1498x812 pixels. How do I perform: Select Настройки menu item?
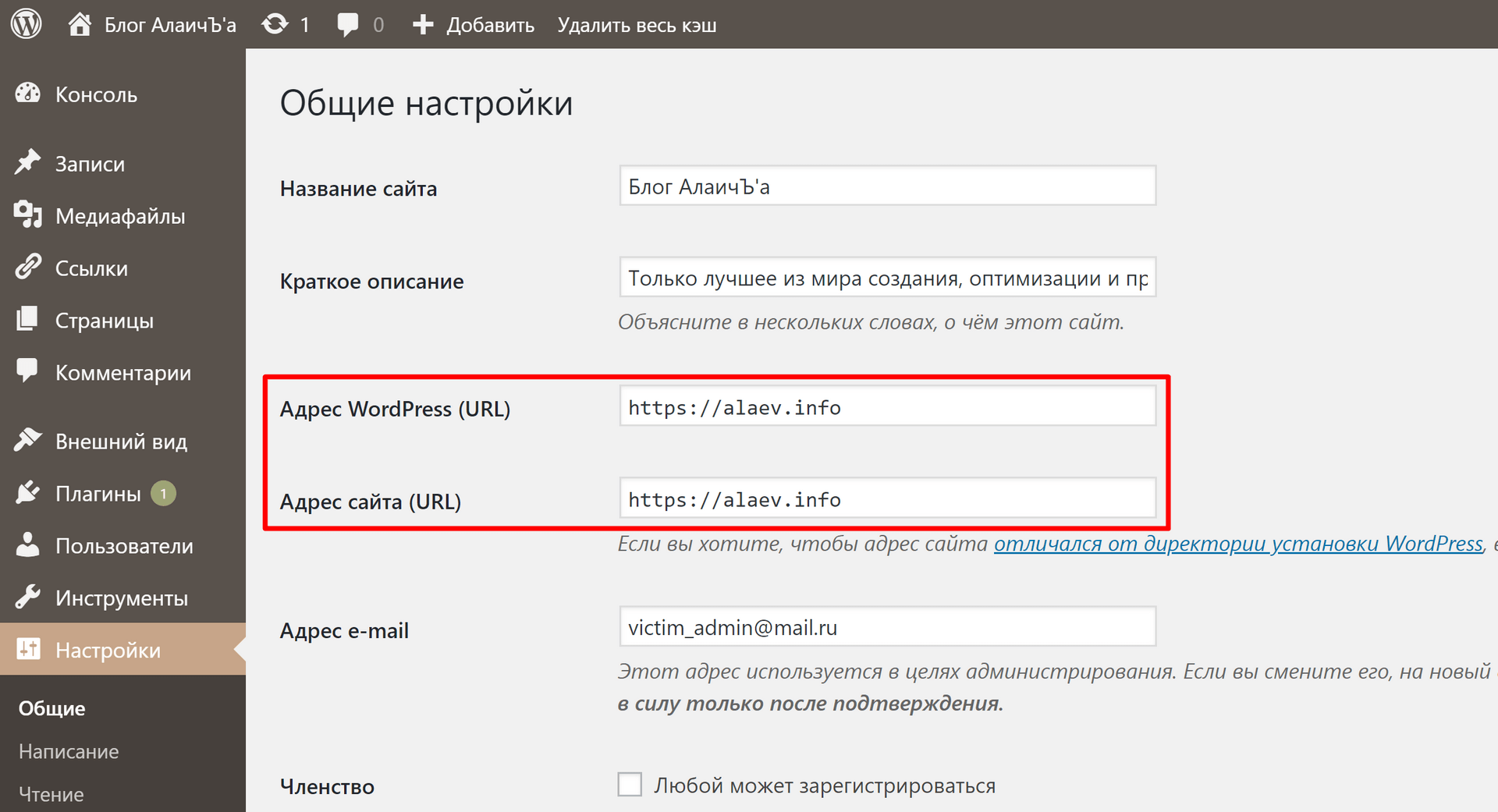[x=122, y=649]
